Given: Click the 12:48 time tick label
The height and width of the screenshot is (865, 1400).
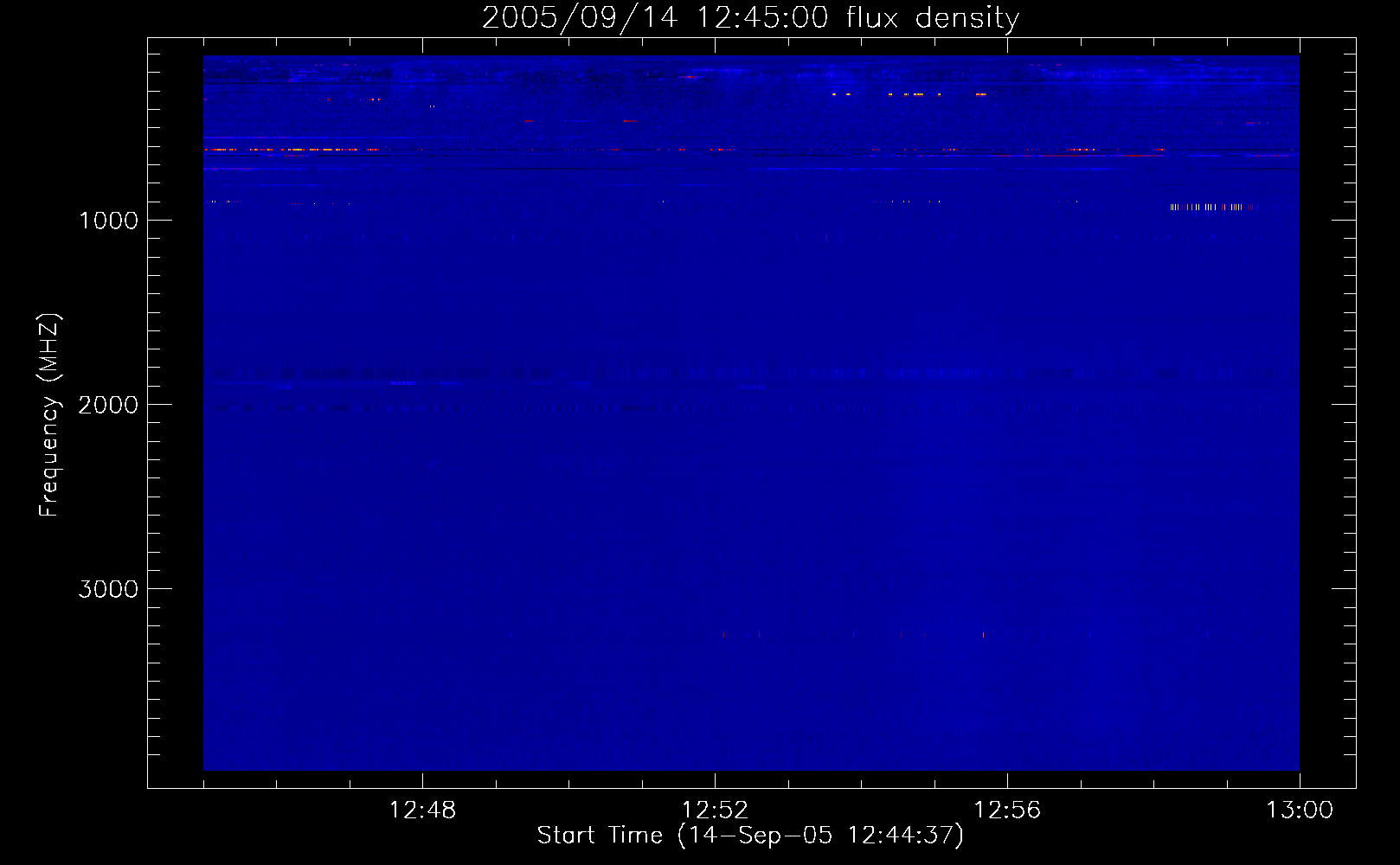Looking at the screenshot, I should (422, 811).
